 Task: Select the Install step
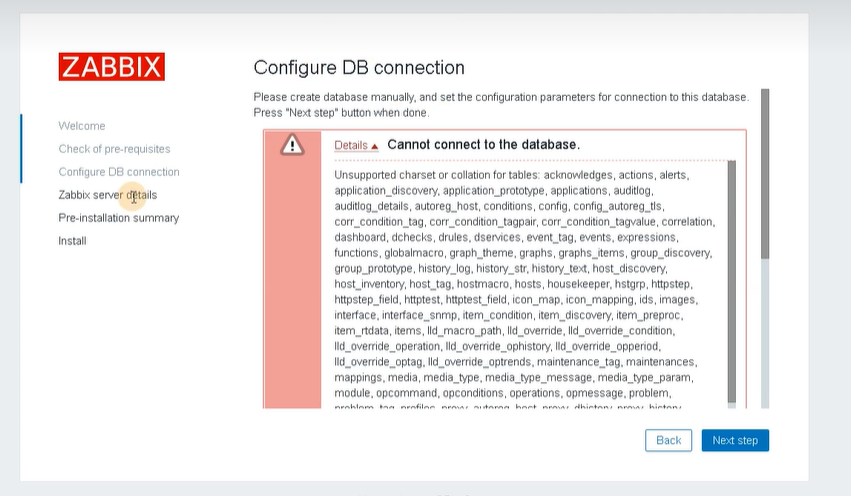tap(72, 241)
